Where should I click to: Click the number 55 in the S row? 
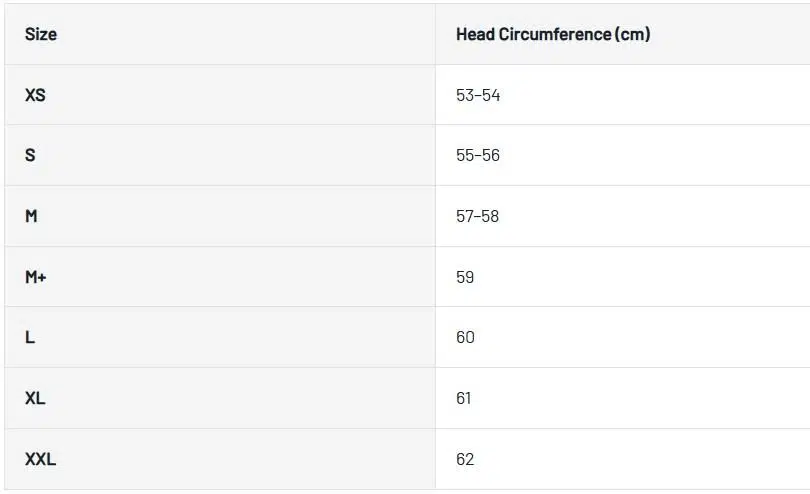click(465, 155)
